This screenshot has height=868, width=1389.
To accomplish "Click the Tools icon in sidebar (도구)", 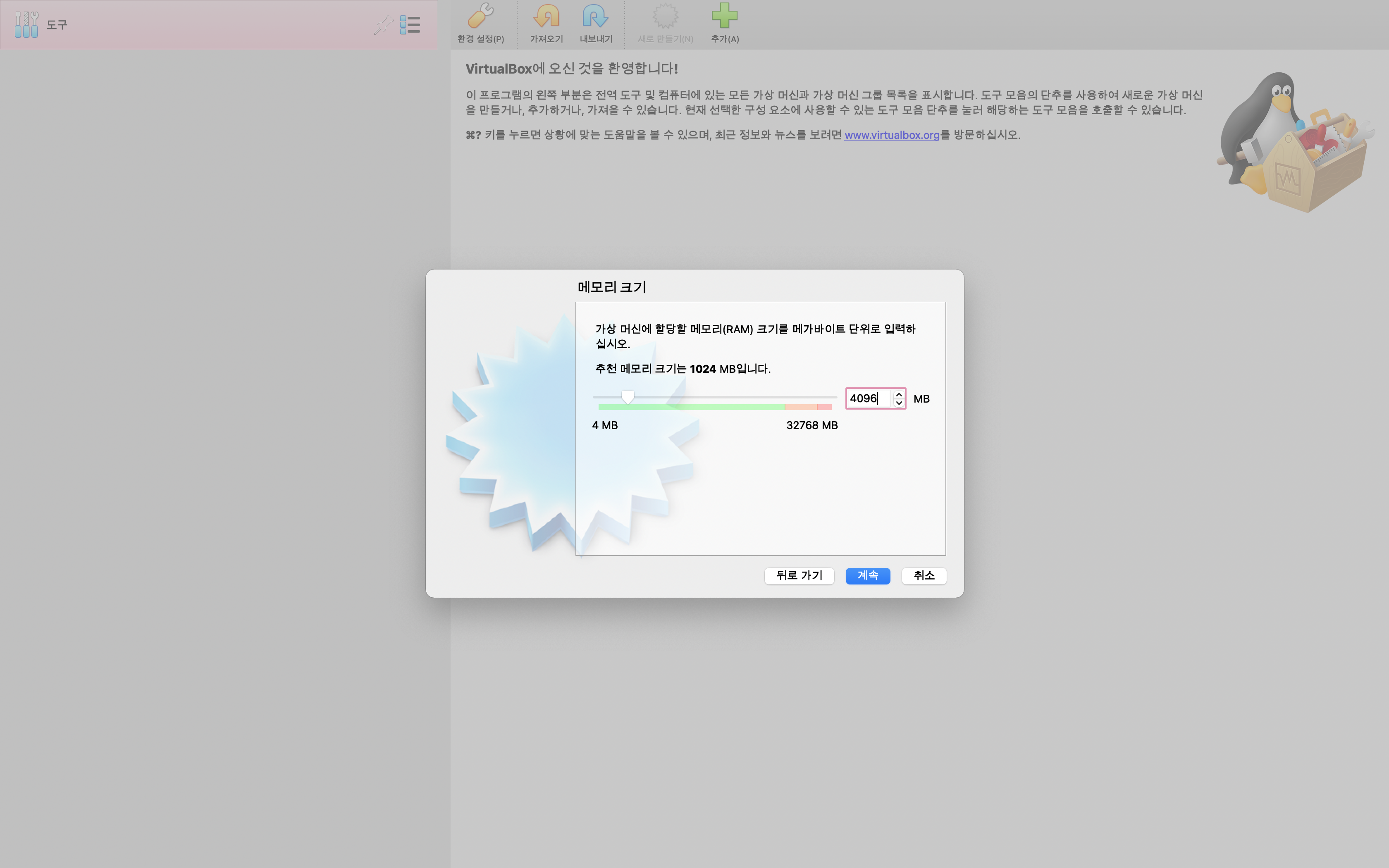I will (26, 25).
